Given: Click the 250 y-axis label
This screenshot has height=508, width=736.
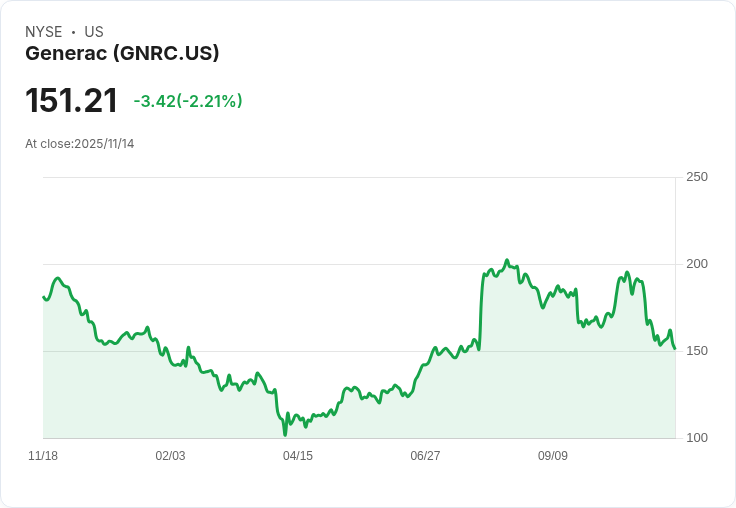Looking at the screenshot, I should (x=697, y=177).
